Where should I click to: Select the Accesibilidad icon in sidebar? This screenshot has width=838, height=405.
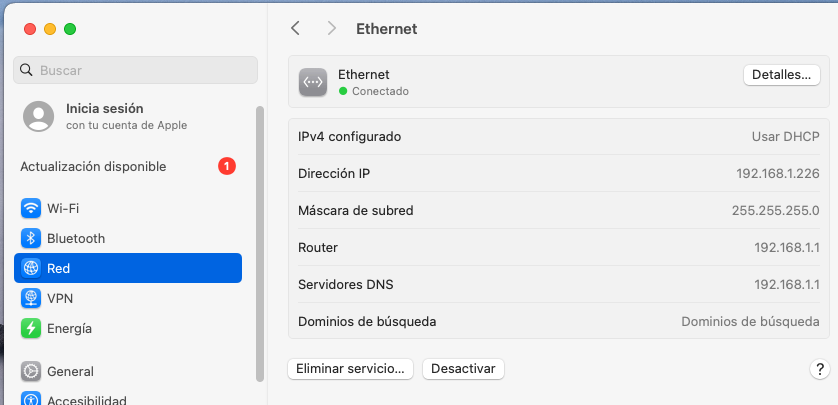pos(31,399)
